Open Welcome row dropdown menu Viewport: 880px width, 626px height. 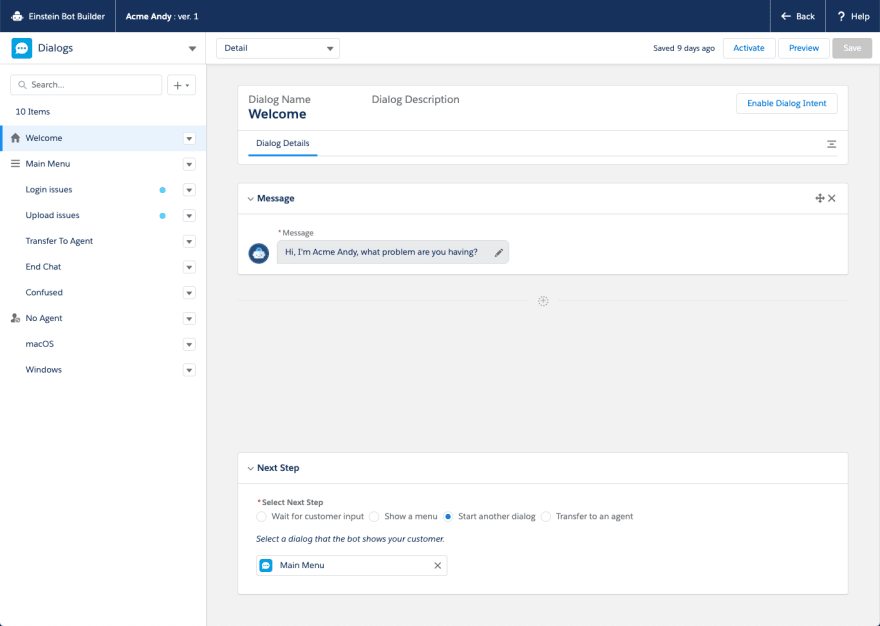[189, 139]
